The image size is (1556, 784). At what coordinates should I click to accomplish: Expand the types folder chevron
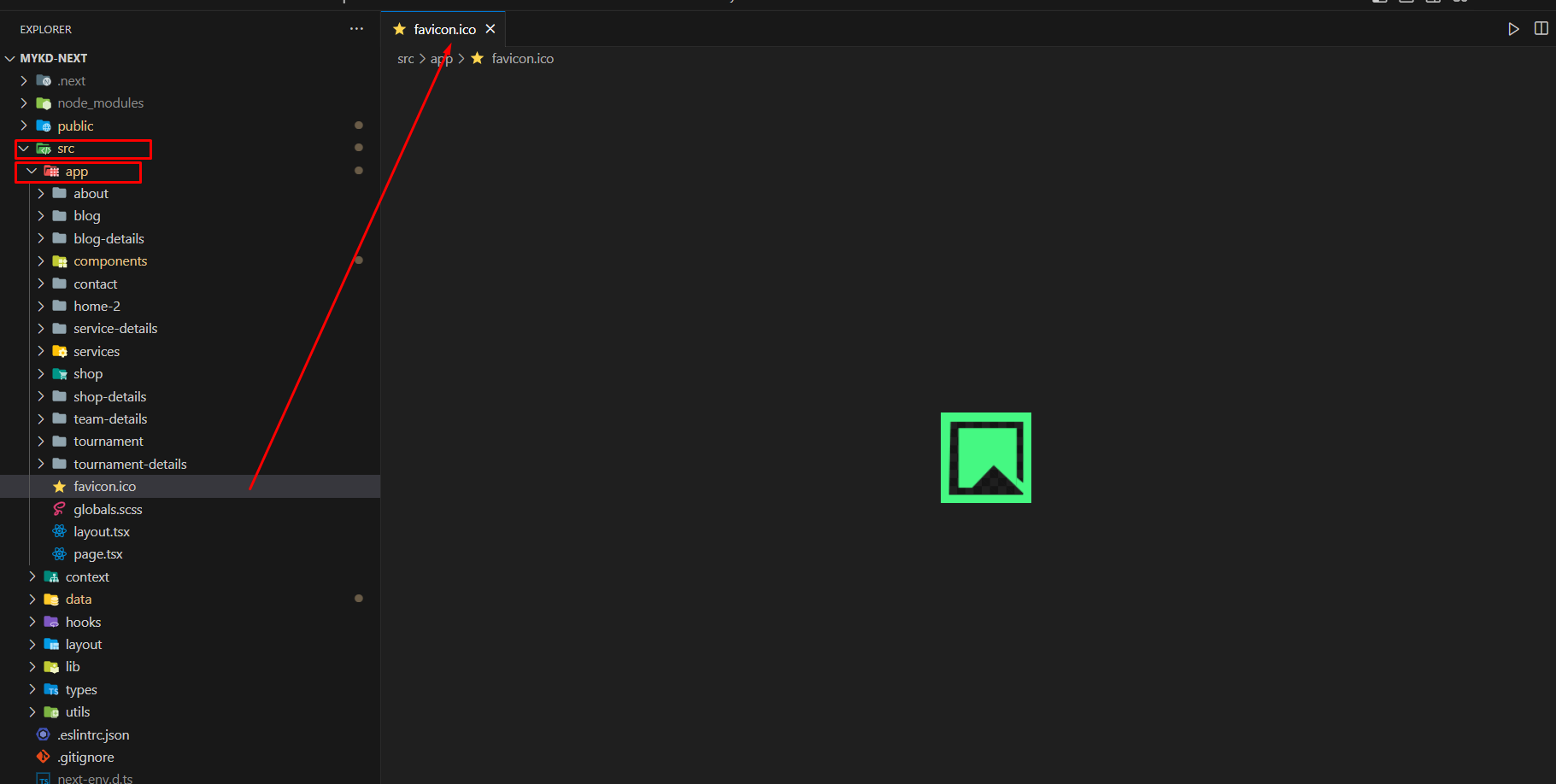[x=32, y=689]
